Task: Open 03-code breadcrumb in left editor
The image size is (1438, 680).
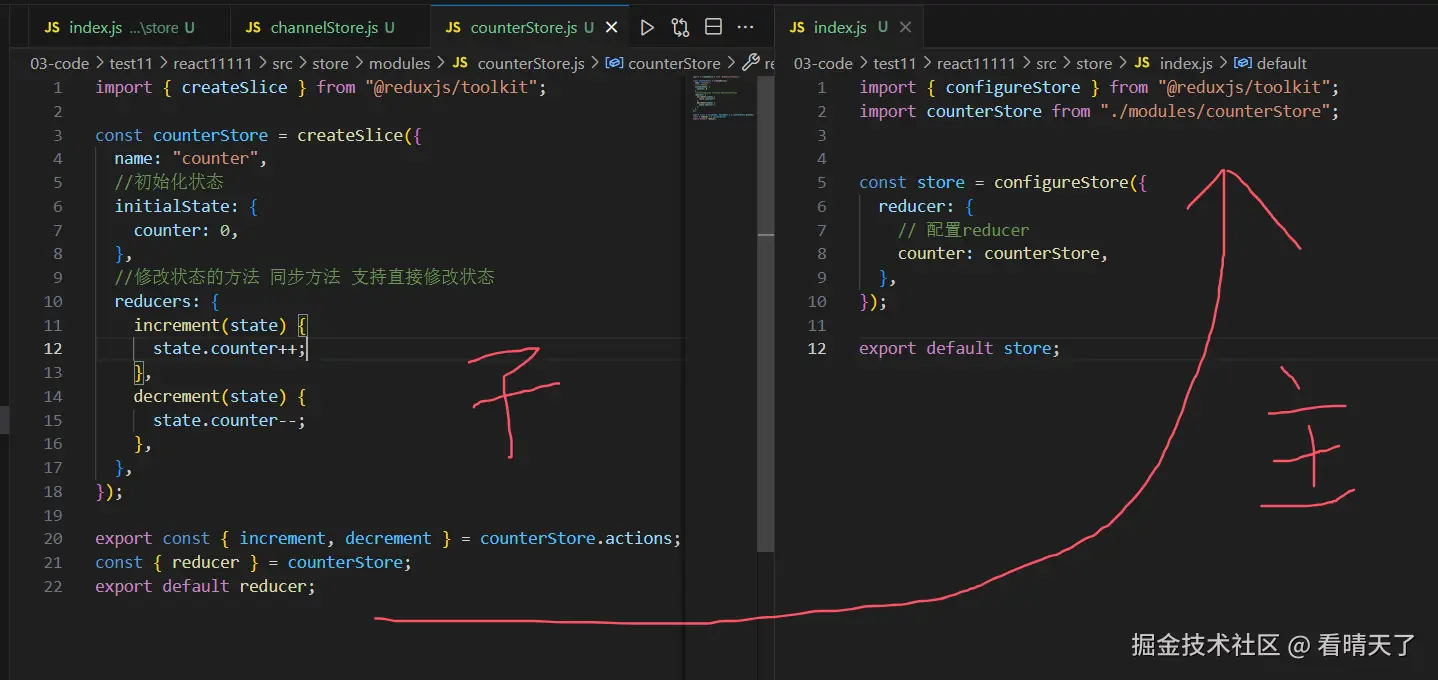Action: pos(59,62)
